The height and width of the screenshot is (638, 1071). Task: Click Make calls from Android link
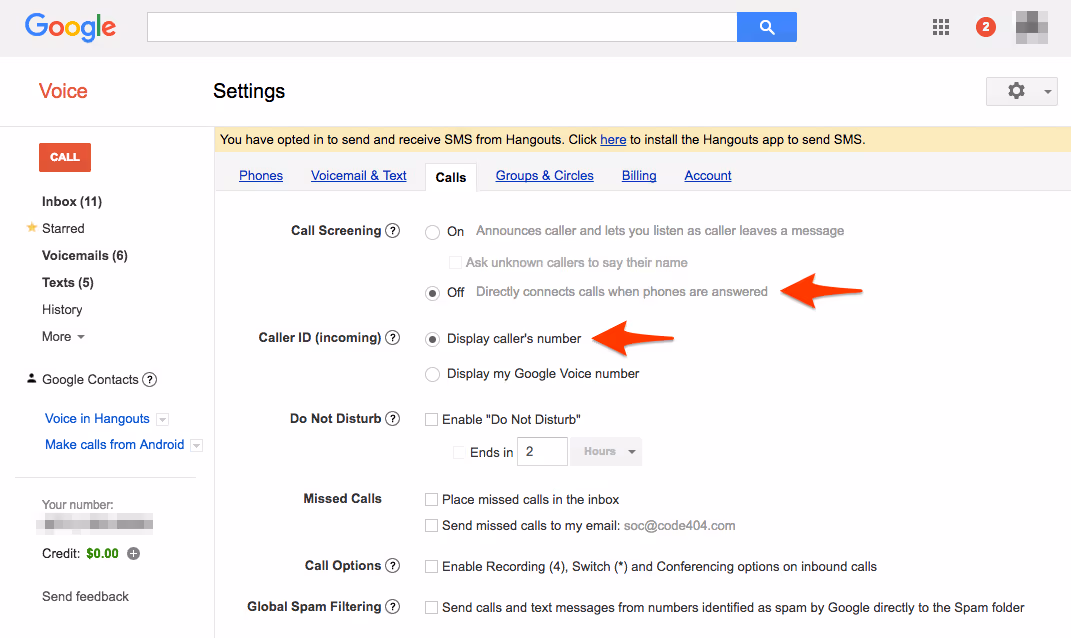click(x=114, y=445)
